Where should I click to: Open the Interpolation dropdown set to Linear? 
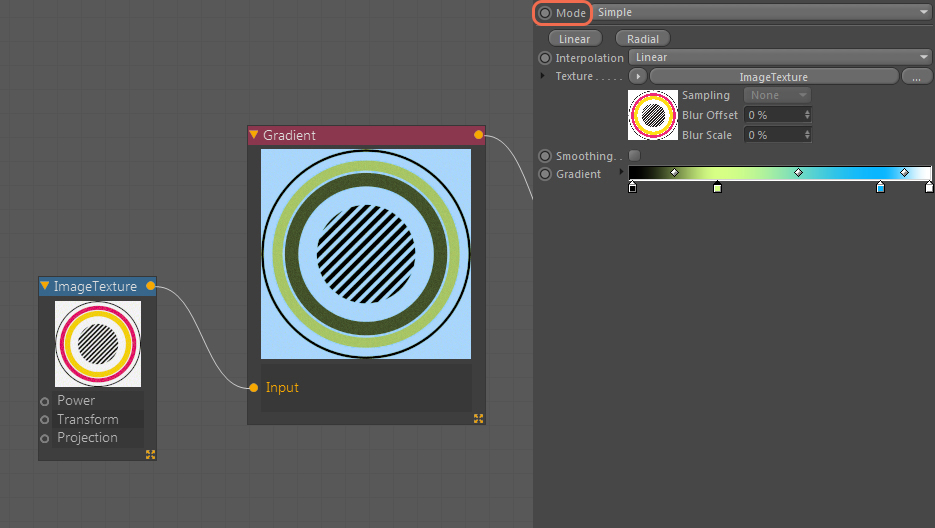tap(780, 57)
